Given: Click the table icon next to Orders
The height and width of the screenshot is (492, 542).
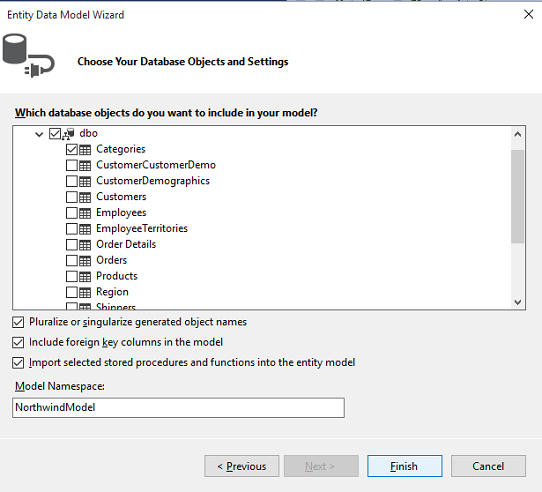Looking at the screenshot, I should coord(85,261).
